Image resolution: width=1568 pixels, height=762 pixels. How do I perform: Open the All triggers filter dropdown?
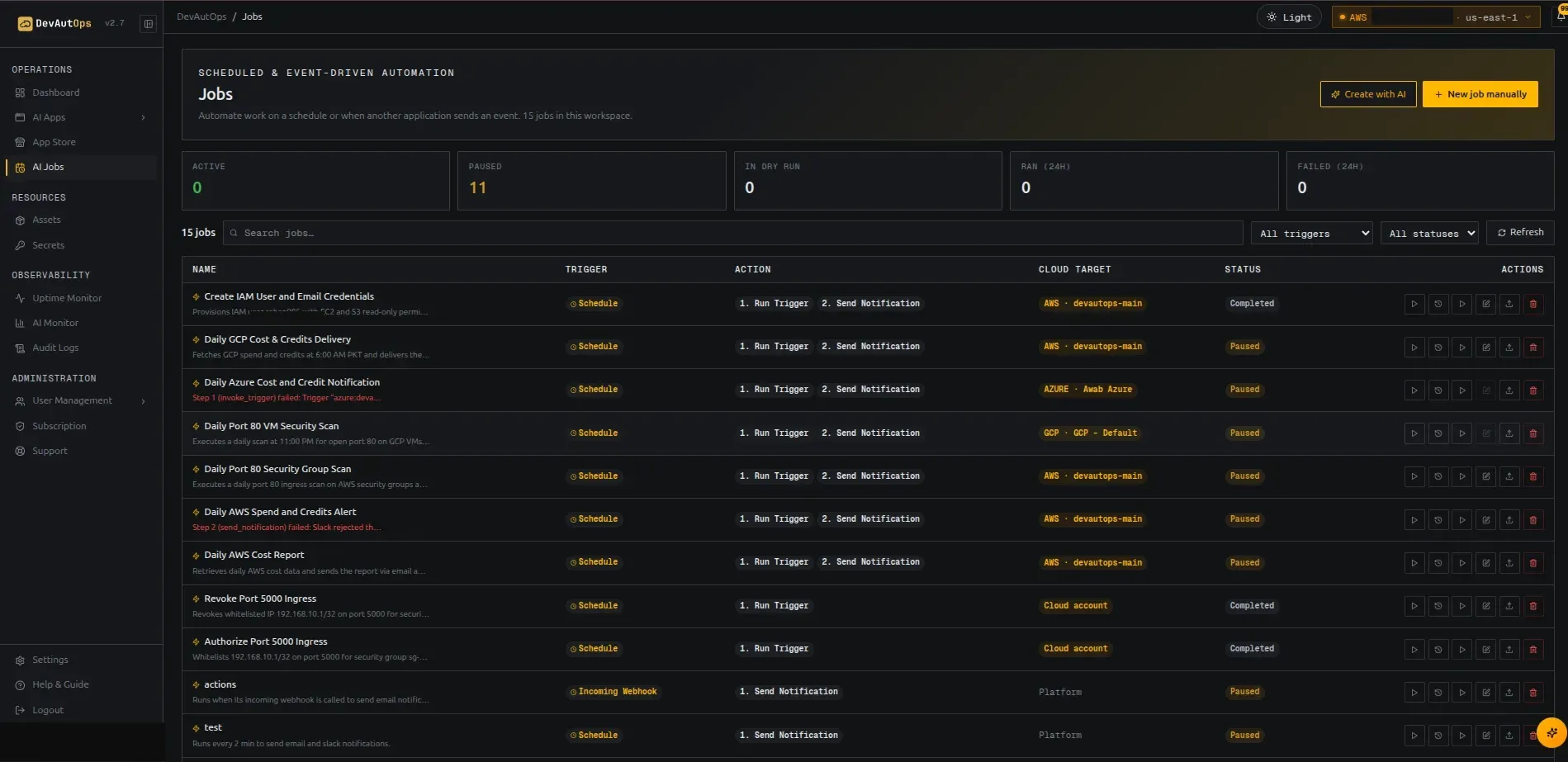pyautogui.click(x=1312, y=234)
